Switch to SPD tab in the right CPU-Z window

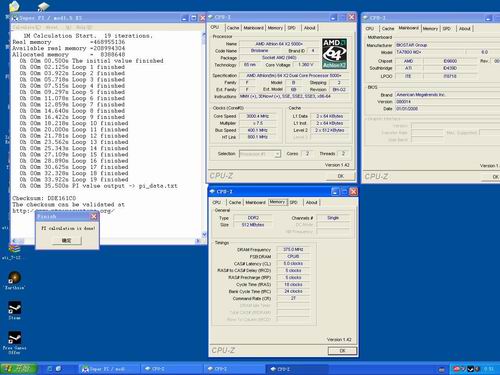[x=447, y=29]
